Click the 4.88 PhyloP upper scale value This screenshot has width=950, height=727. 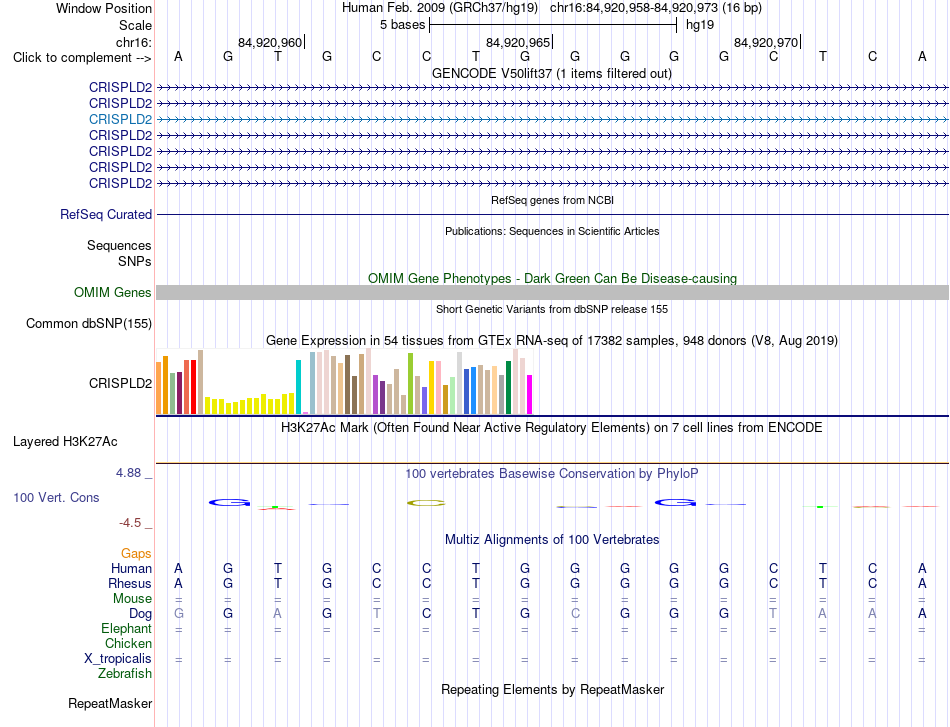pyautogui.click(x=129, y=473)
